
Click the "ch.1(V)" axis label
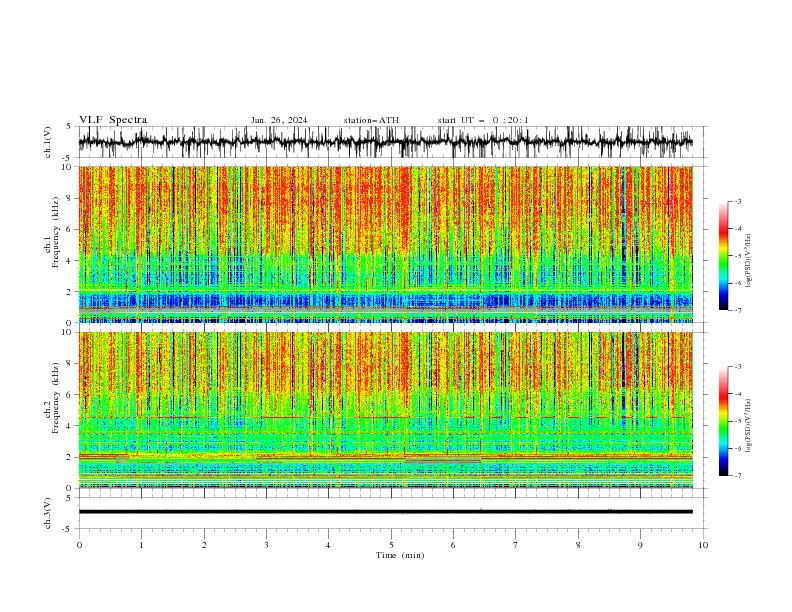[48, 142]
